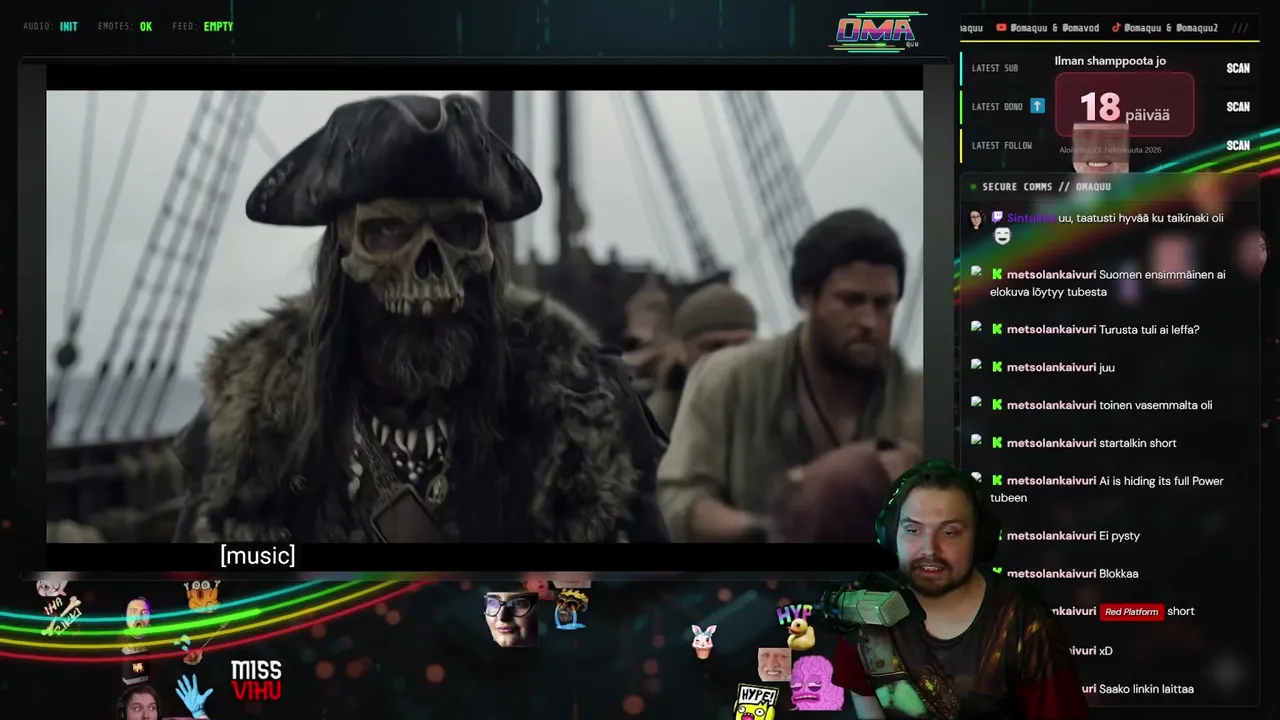This screenshot has height=720, width=1280.
Task: Click the green K badge on 'Turusta tuli' message
Action: point(997,329)
